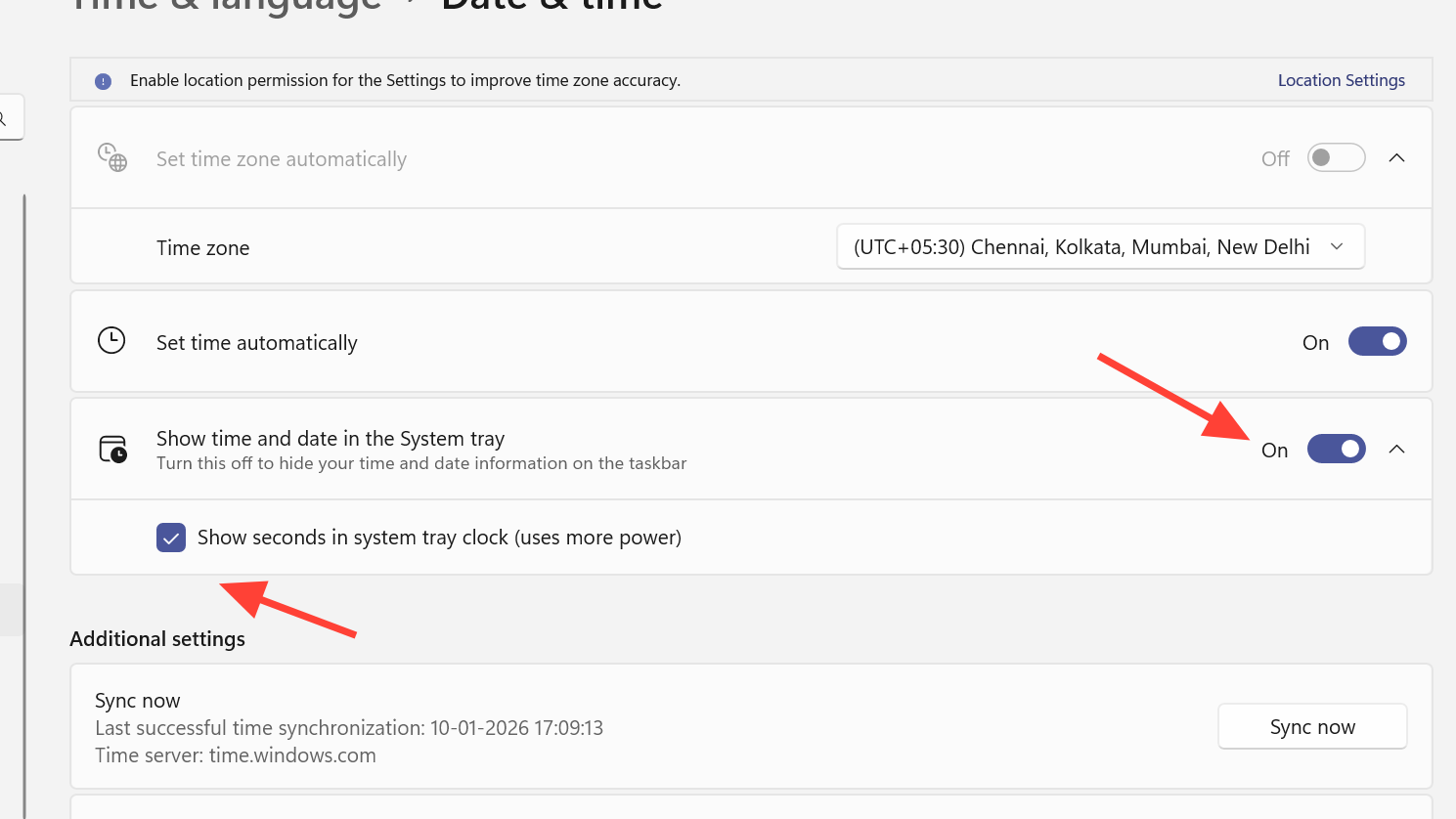The image size is (1456, 819).
Task: Open the Time zone dropdown
Action: click(x=1100, y=247)
